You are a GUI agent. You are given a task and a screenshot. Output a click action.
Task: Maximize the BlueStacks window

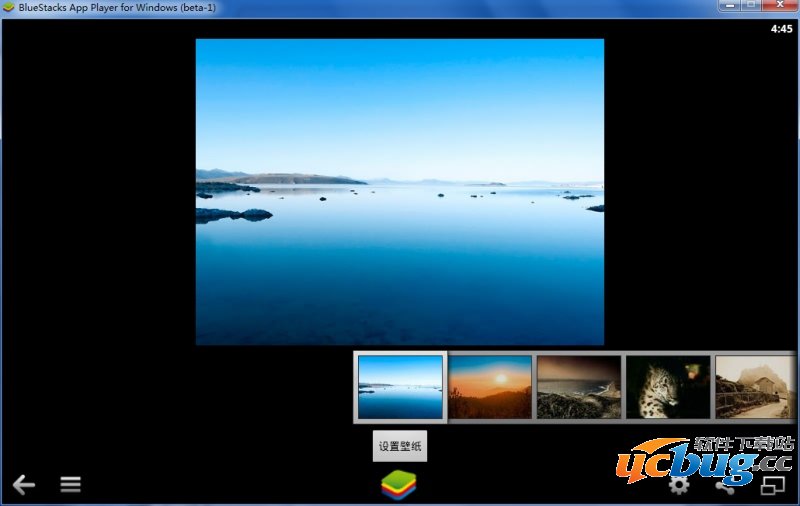point(751,6)
